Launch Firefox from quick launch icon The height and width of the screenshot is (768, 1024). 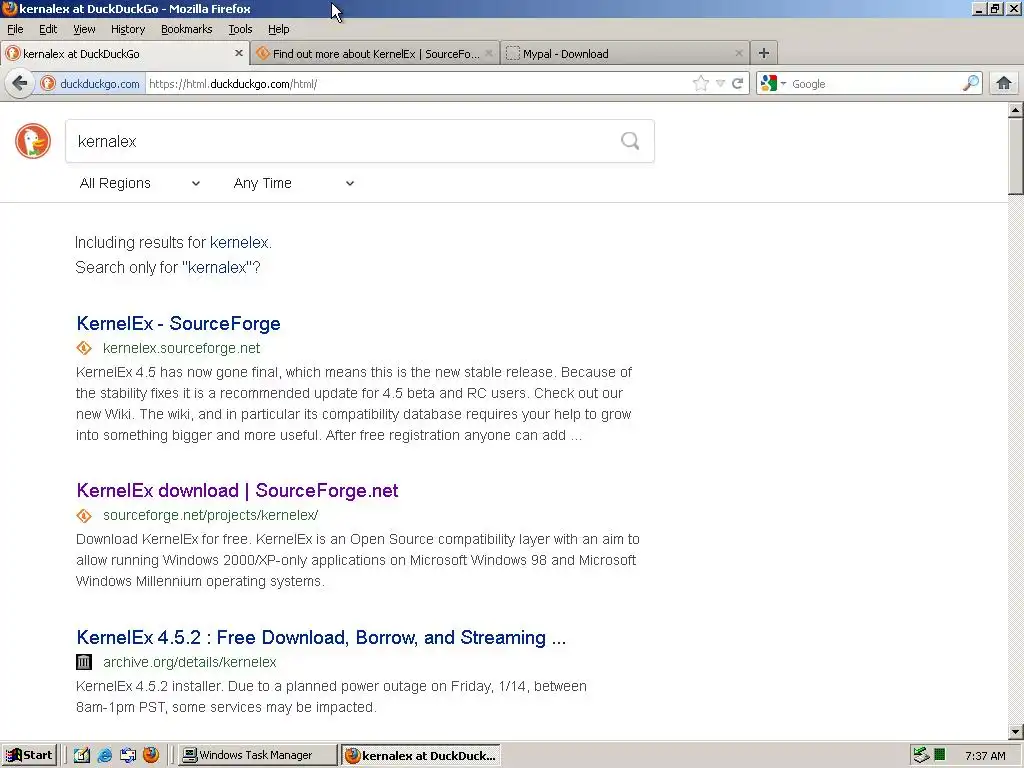pos(151,755)
